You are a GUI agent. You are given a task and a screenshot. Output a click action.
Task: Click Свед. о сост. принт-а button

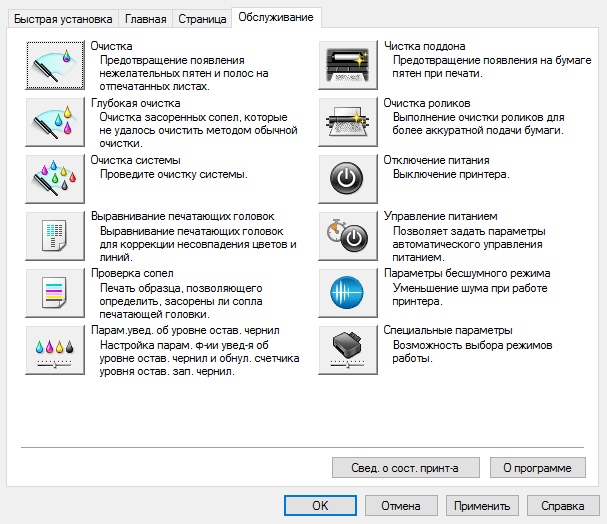pos(406,467)
